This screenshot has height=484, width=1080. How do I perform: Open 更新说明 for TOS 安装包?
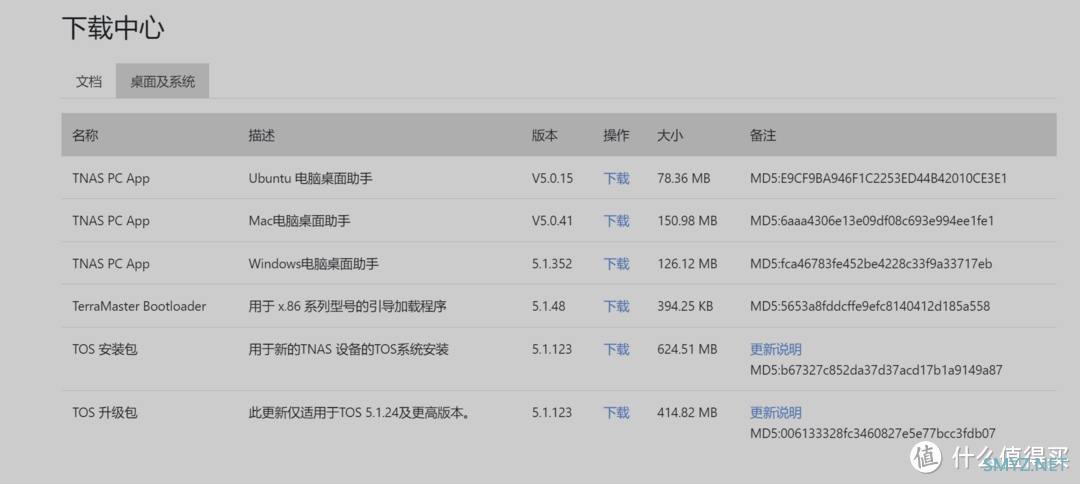pos(776,349)
